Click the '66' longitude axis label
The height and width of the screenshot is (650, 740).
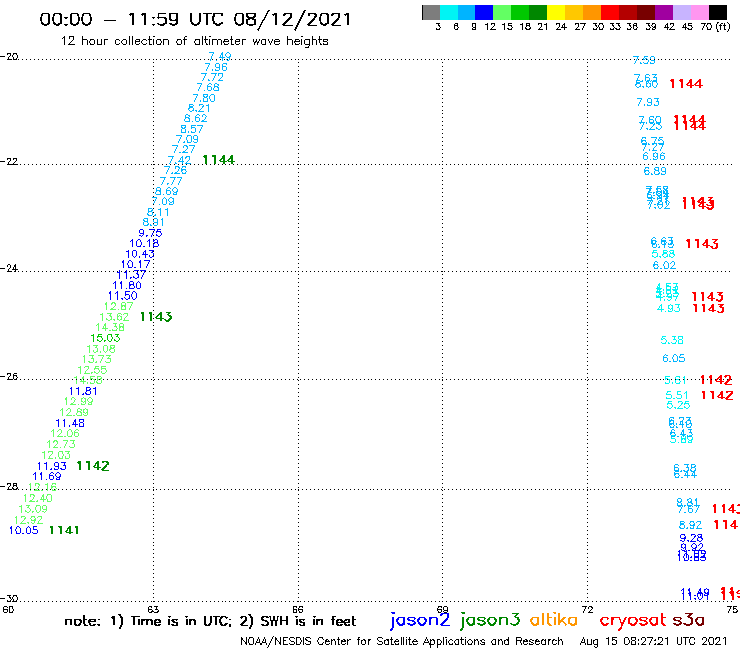(x=298, y=609)
